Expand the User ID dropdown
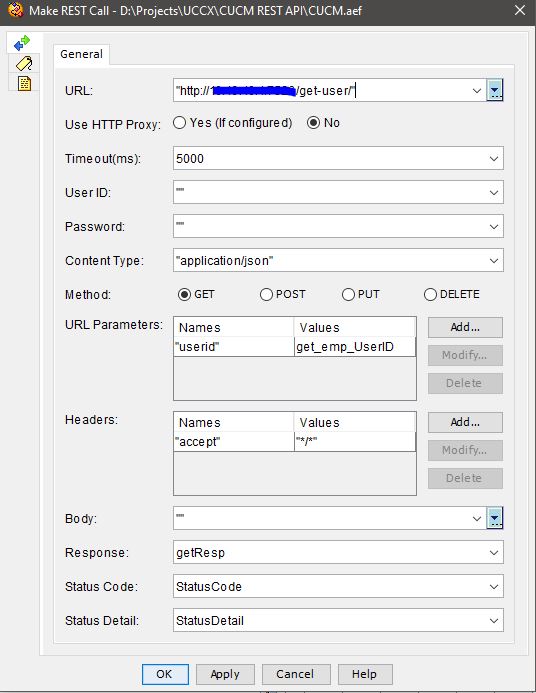The width and height of the screenshot is (536, 693). [x=494, y=193]
